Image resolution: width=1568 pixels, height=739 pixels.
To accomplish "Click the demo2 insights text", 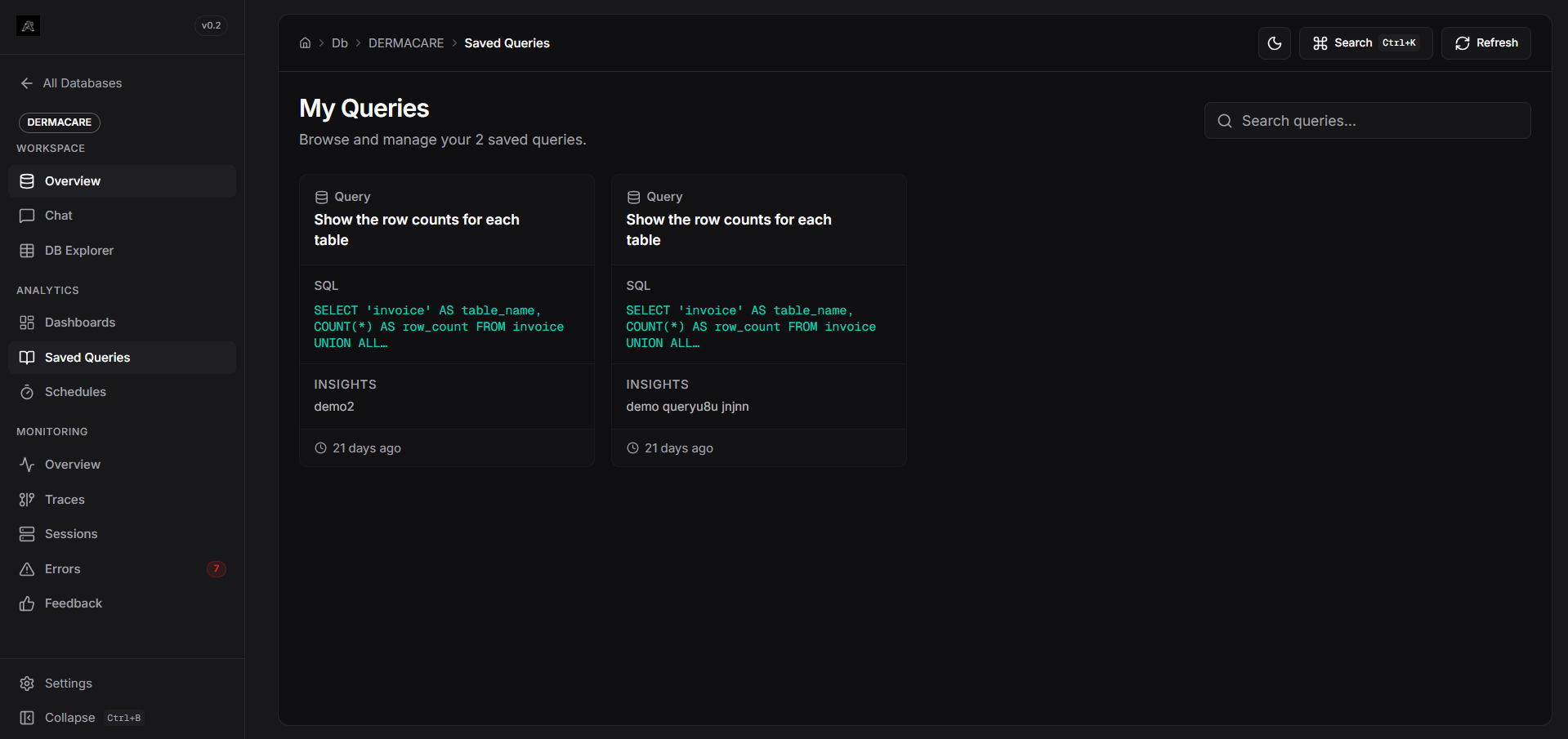I will click(x=334, y=407).
